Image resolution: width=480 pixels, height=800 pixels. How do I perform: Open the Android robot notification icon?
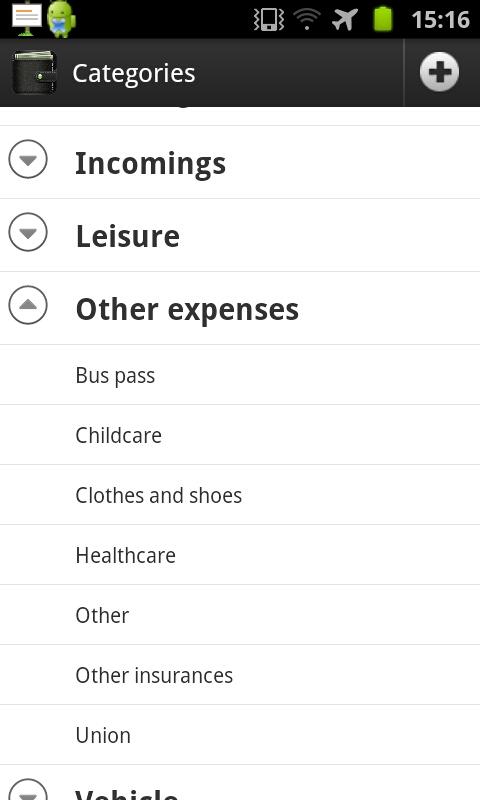coord(61,19)
